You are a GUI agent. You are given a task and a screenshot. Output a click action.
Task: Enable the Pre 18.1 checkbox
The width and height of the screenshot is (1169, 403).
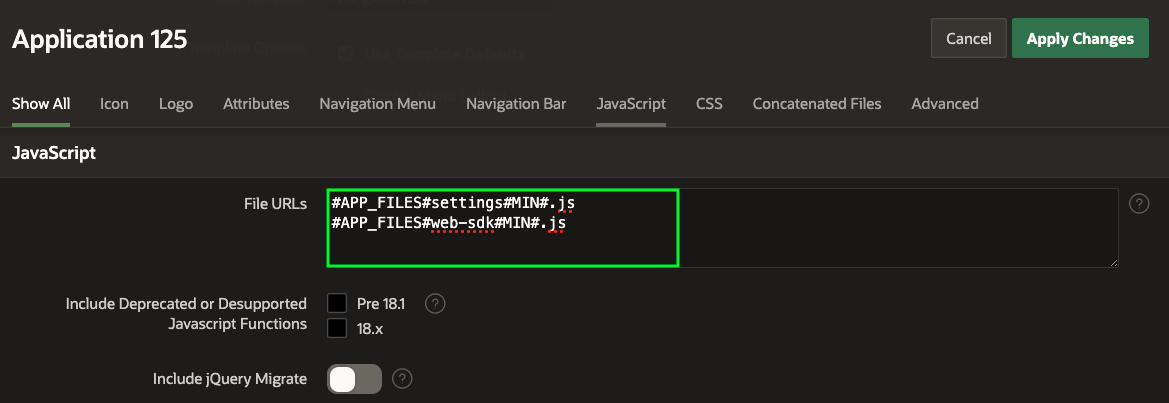tap(337, 303)
